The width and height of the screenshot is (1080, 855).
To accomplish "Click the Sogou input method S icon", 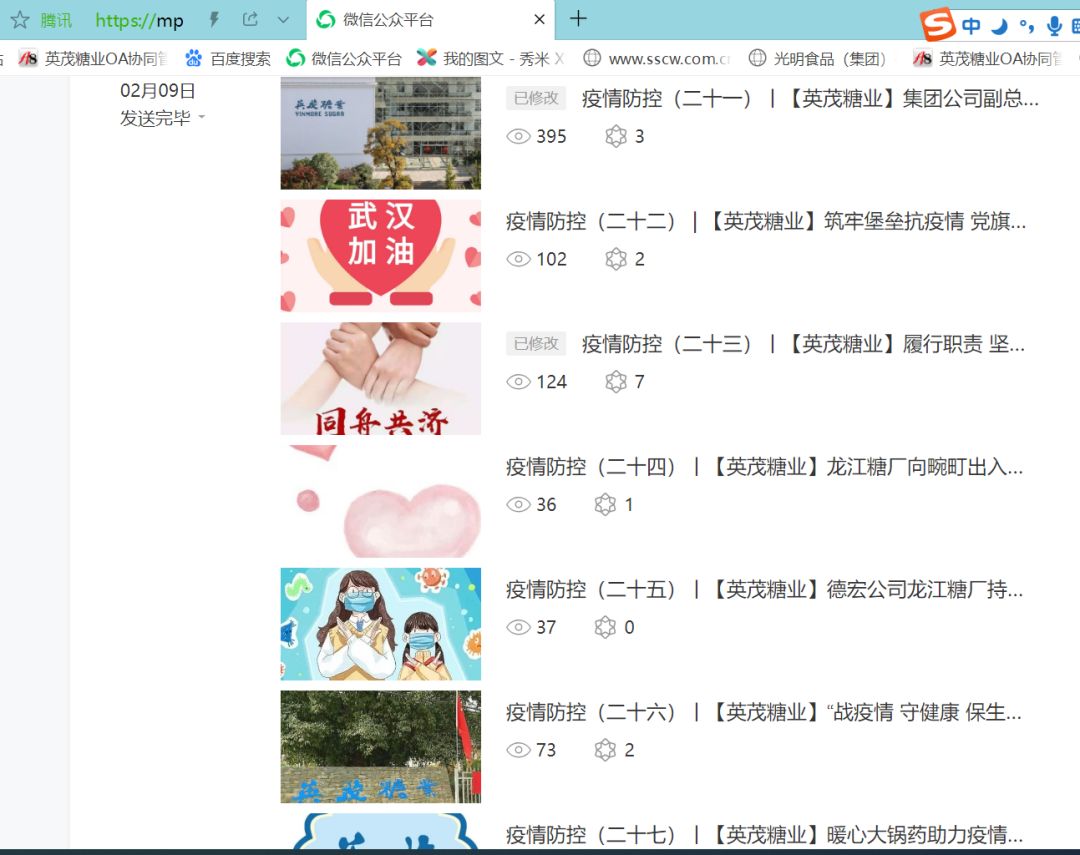I will 937,25.
